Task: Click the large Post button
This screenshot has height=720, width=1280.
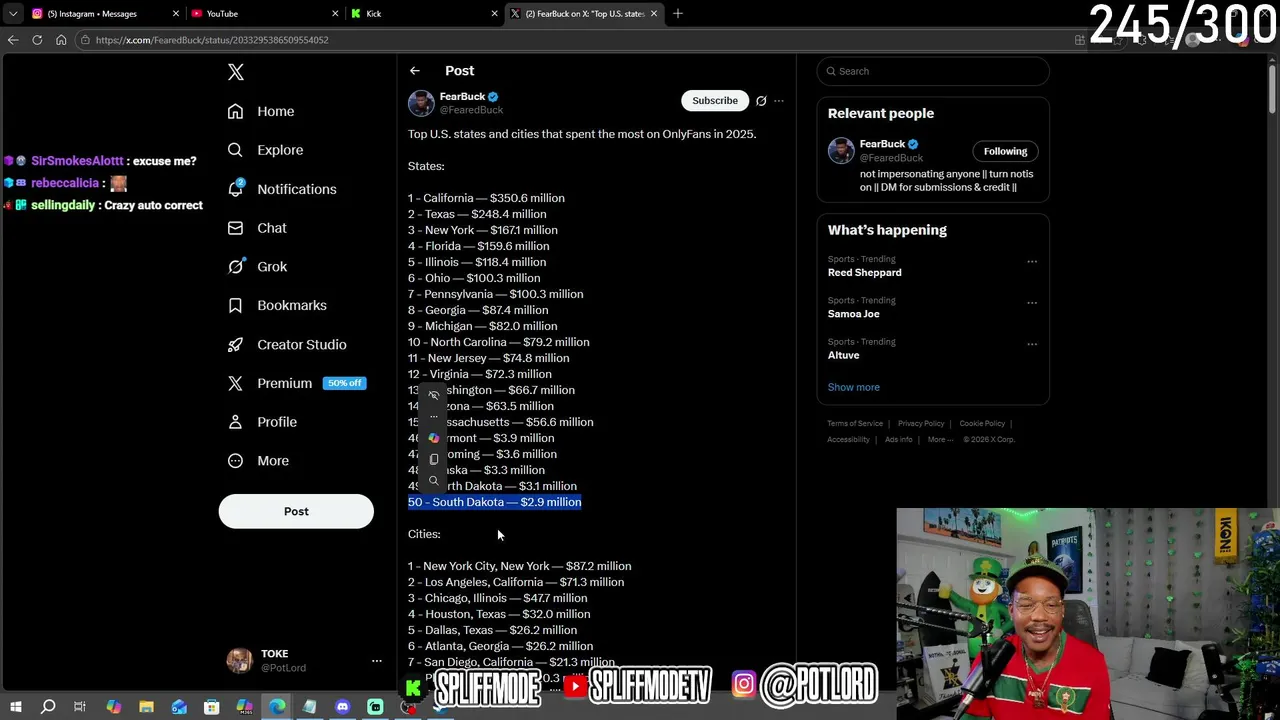Action: (x=296, y=511)
